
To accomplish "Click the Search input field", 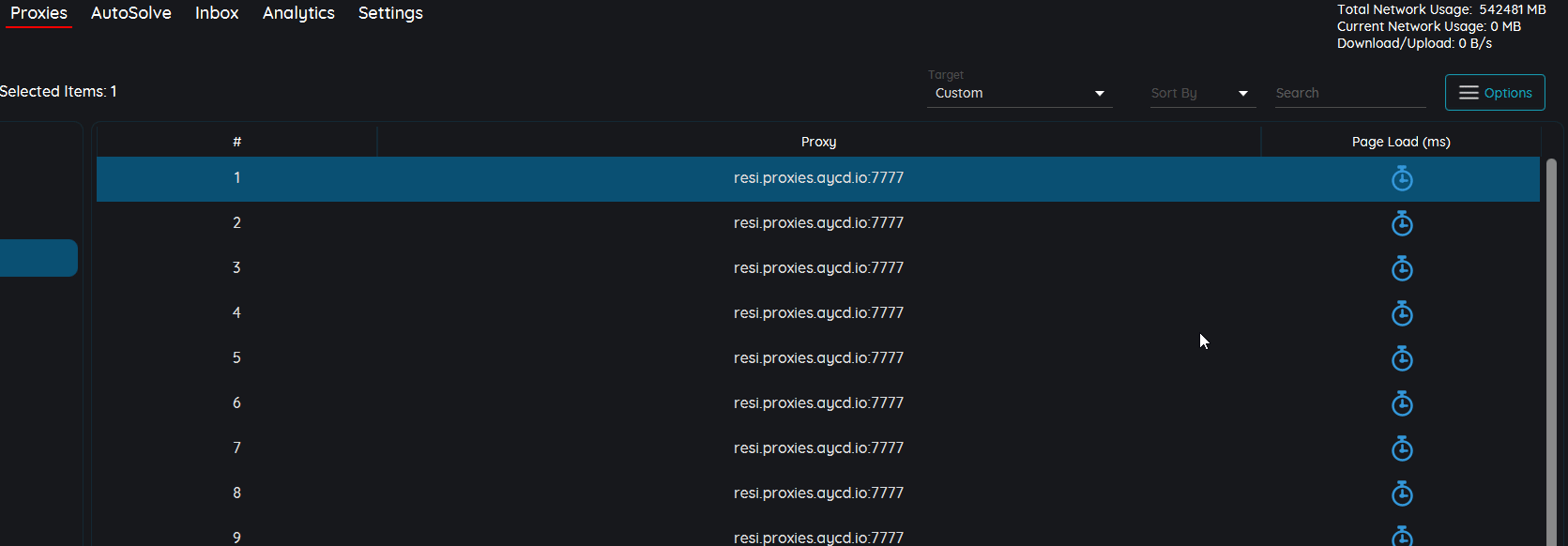I will 1349,93.
